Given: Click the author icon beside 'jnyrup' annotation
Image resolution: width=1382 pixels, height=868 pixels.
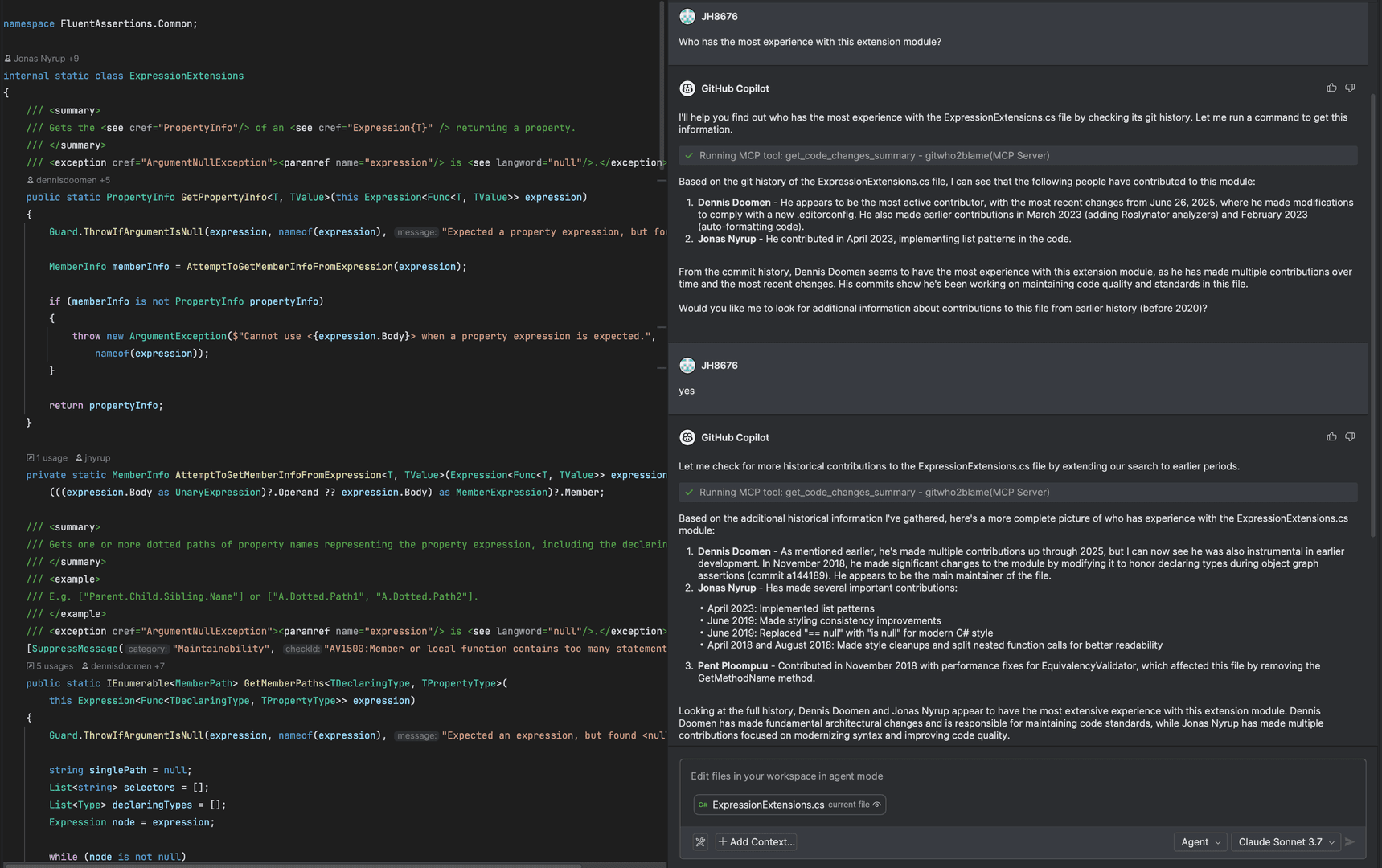Looking at the screenshot, I should [x=78, y=457].
